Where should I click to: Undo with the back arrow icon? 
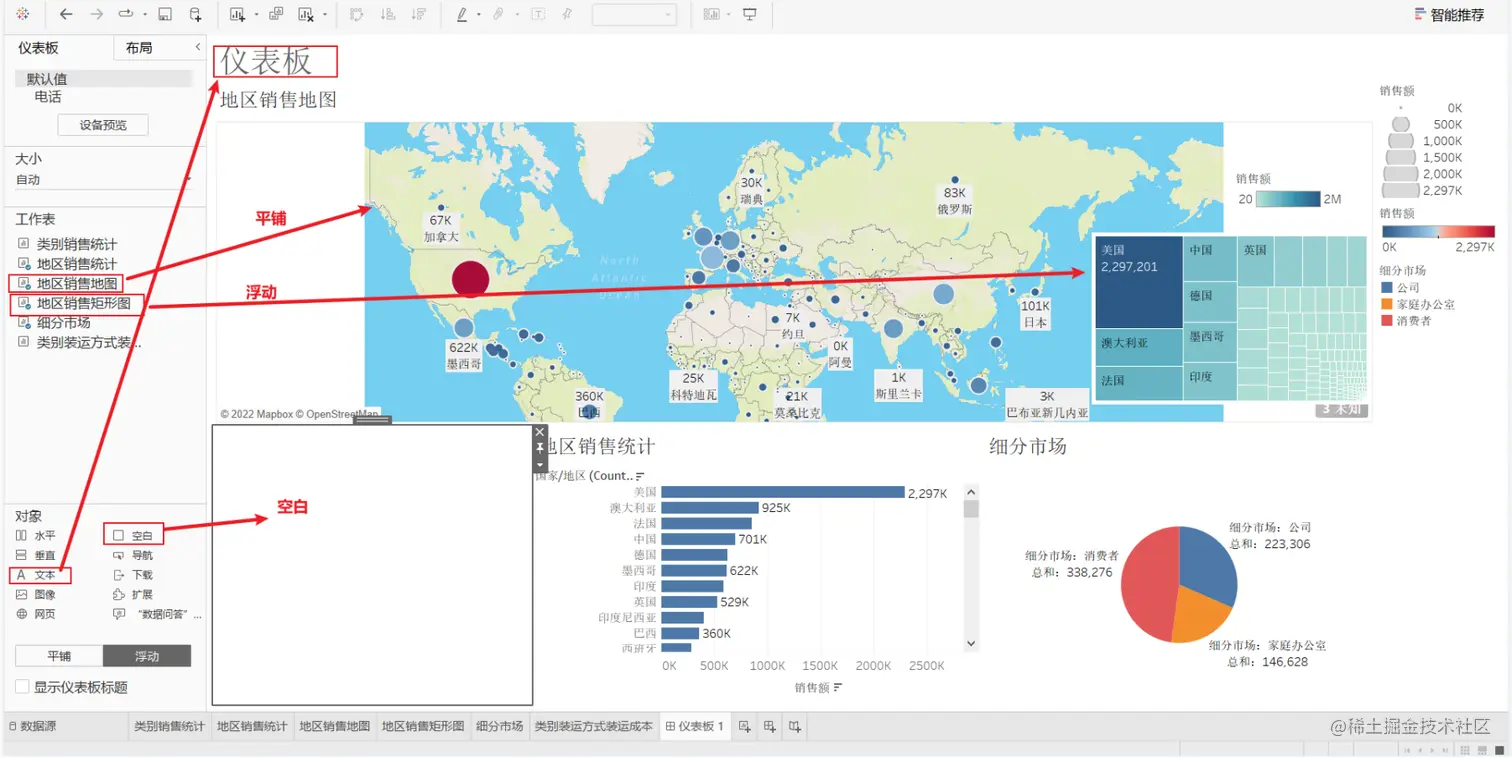coord(66,14)
